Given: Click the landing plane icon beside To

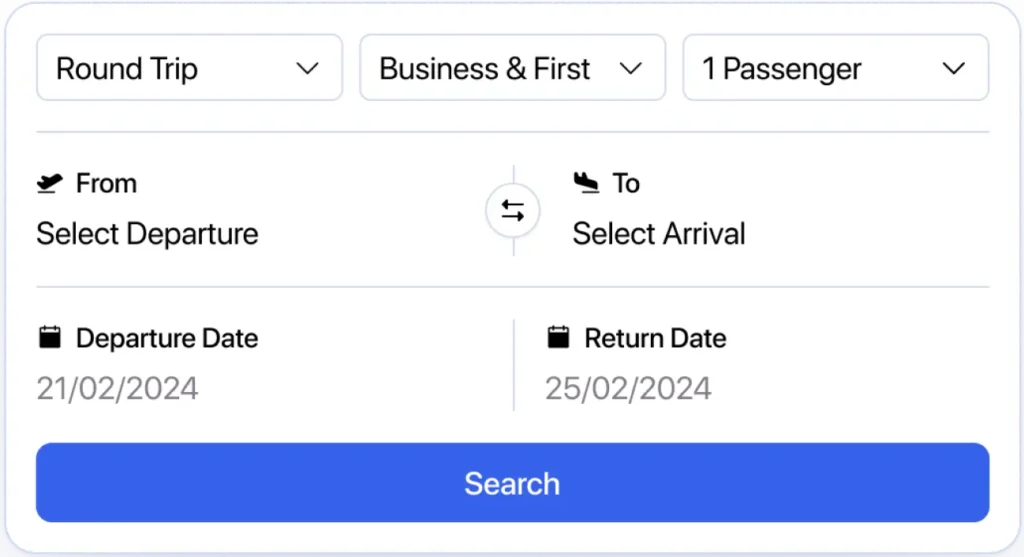Looking at the screenshot, I should click(x=586, y=183).
